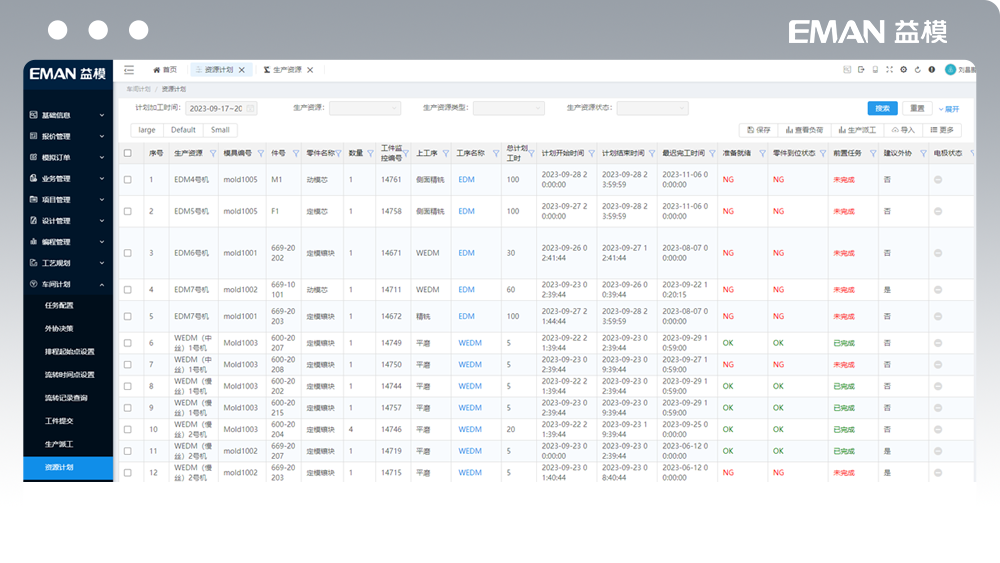
Task: Click the refresh icon in top bar
Action: click(x=917, y=70)
